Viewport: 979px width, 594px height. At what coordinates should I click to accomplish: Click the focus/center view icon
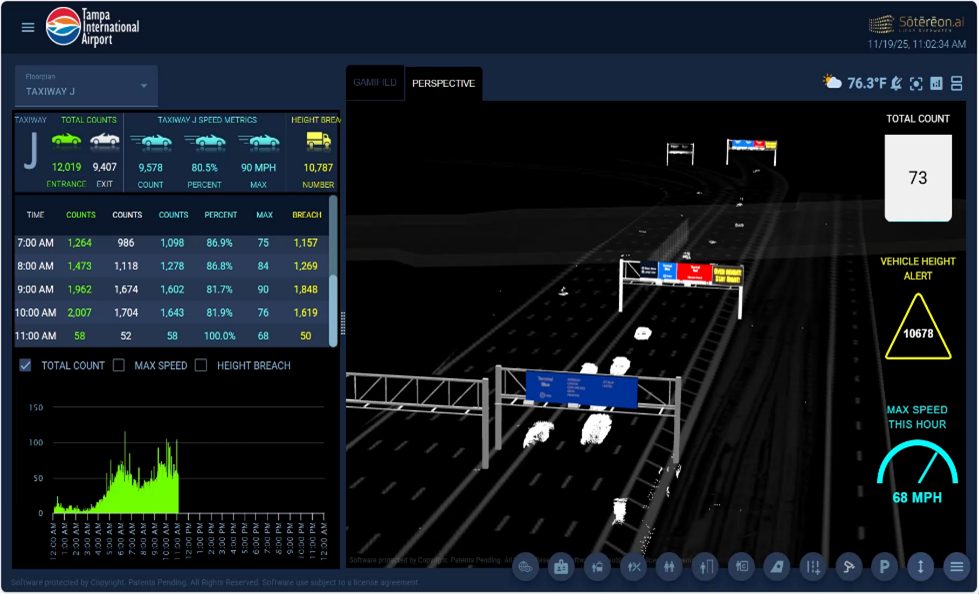point(917,85)
